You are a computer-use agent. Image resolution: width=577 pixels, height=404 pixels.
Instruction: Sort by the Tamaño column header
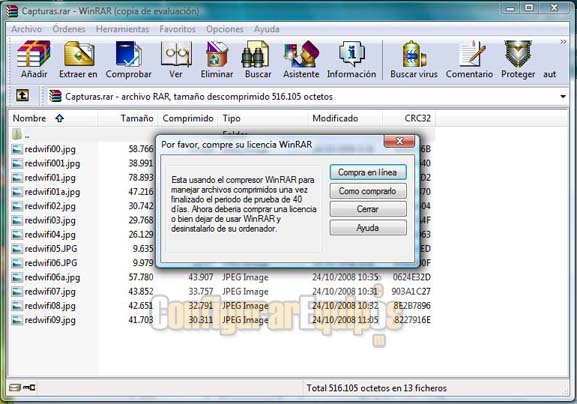(127, 118)
